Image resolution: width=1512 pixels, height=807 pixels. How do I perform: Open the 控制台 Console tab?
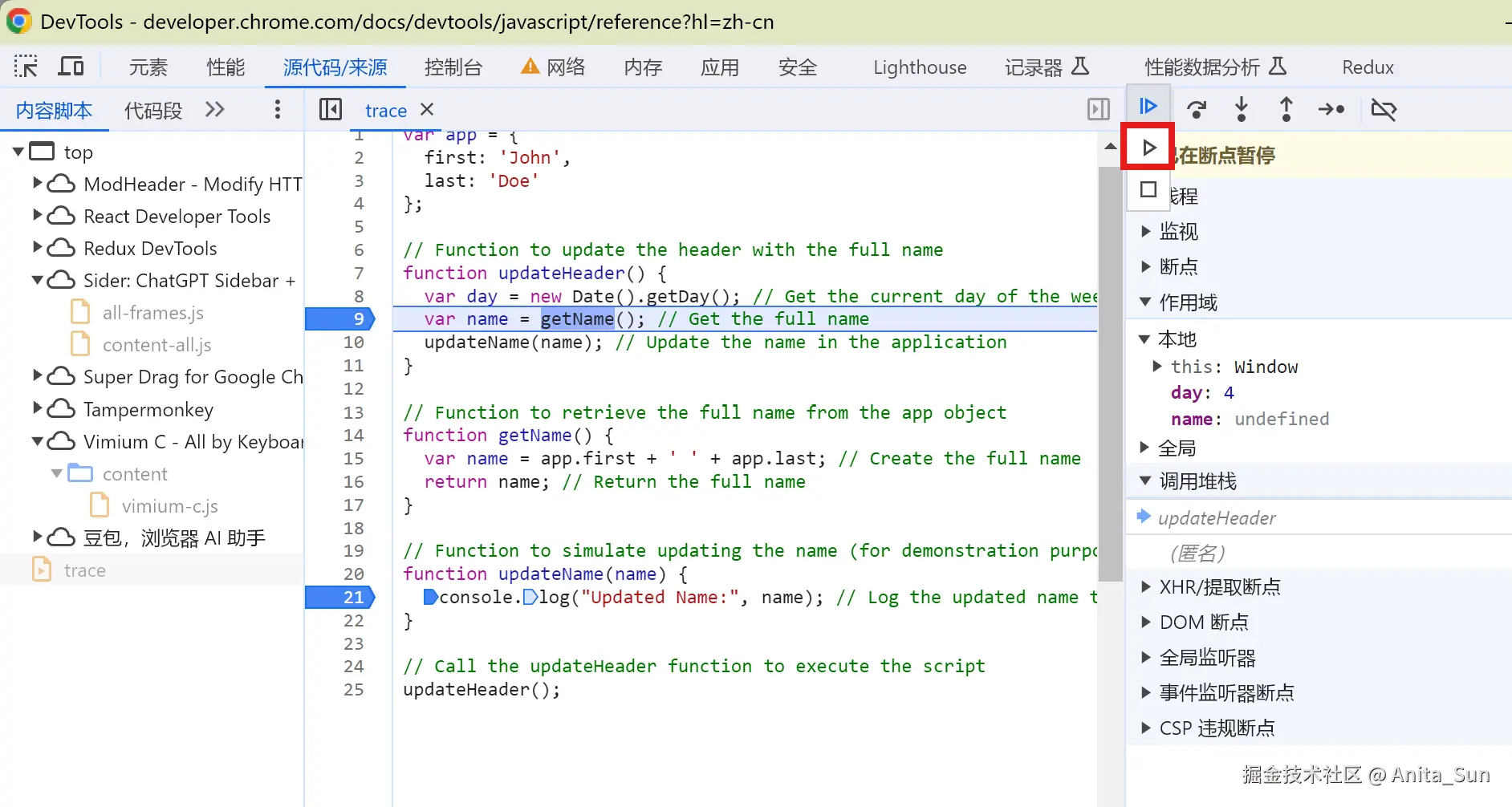point(453,67)
